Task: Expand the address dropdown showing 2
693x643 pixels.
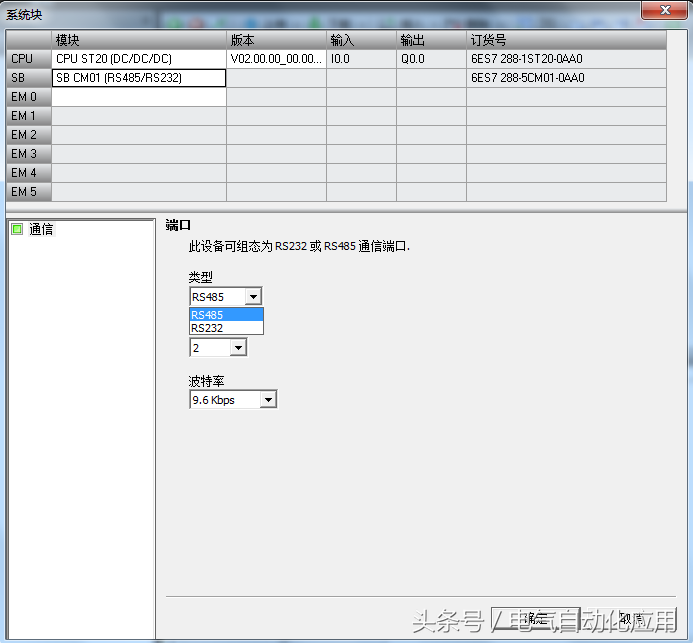Action: click(x=237, y=348)
